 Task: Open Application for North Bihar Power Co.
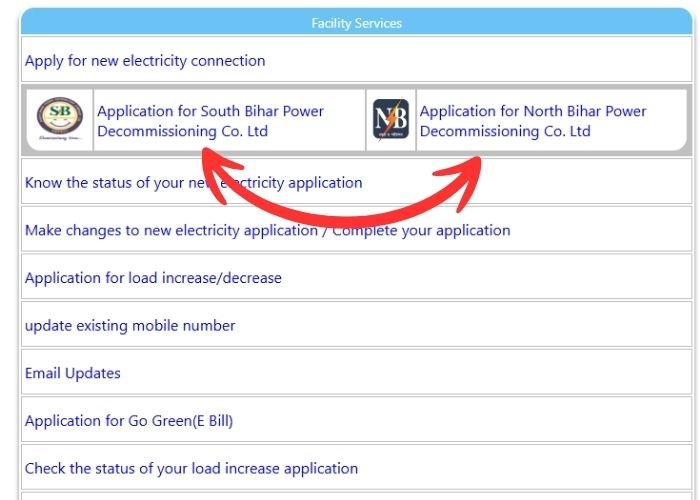[533, 121]
